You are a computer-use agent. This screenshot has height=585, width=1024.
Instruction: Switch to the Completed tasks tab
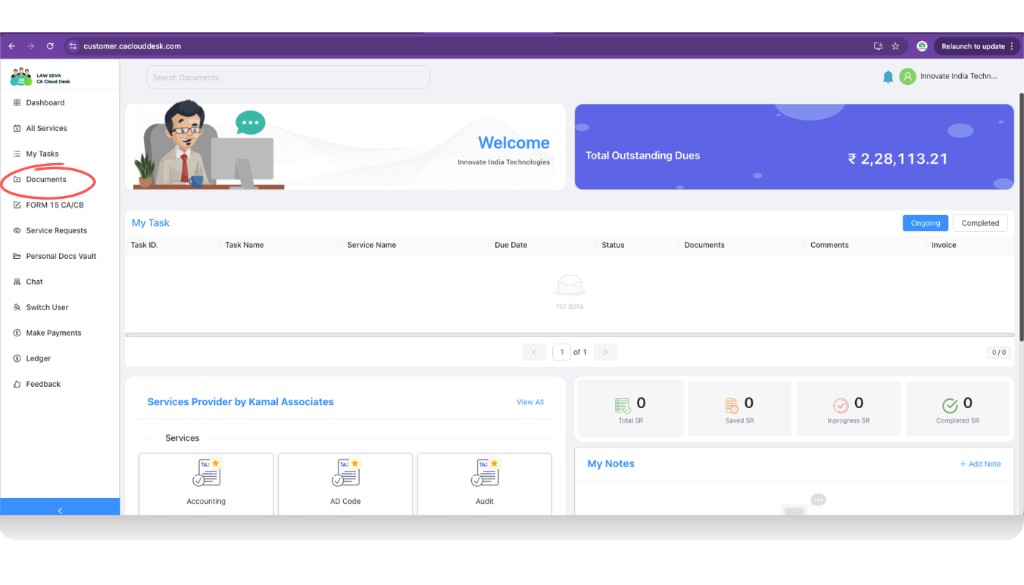pyautogui.click(x=979, y=222)
